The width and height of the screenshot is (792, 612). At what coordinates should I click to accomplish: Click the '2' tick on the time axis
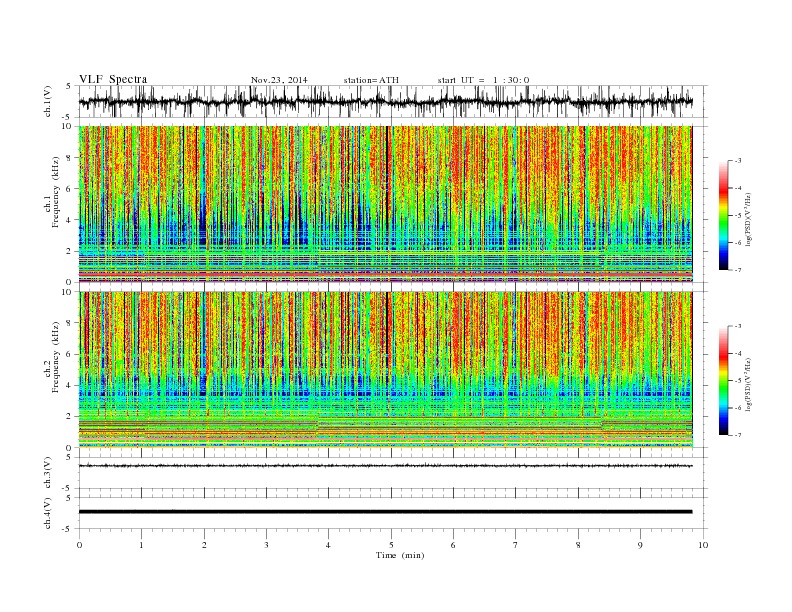coord(204,545)
